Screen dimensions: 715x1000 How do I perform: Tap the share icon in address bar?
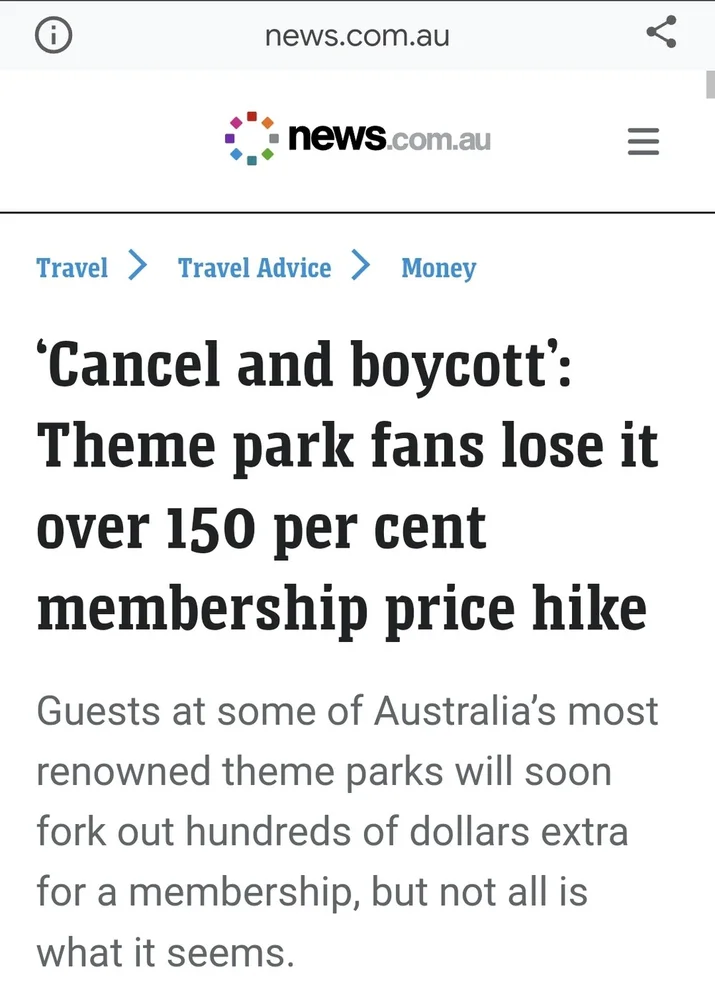pos(661,32)
